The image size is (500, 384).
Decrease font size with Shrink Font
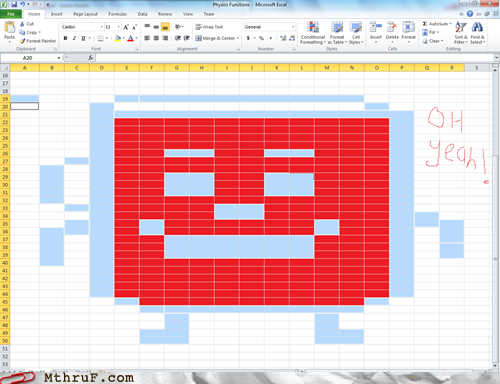134,27
